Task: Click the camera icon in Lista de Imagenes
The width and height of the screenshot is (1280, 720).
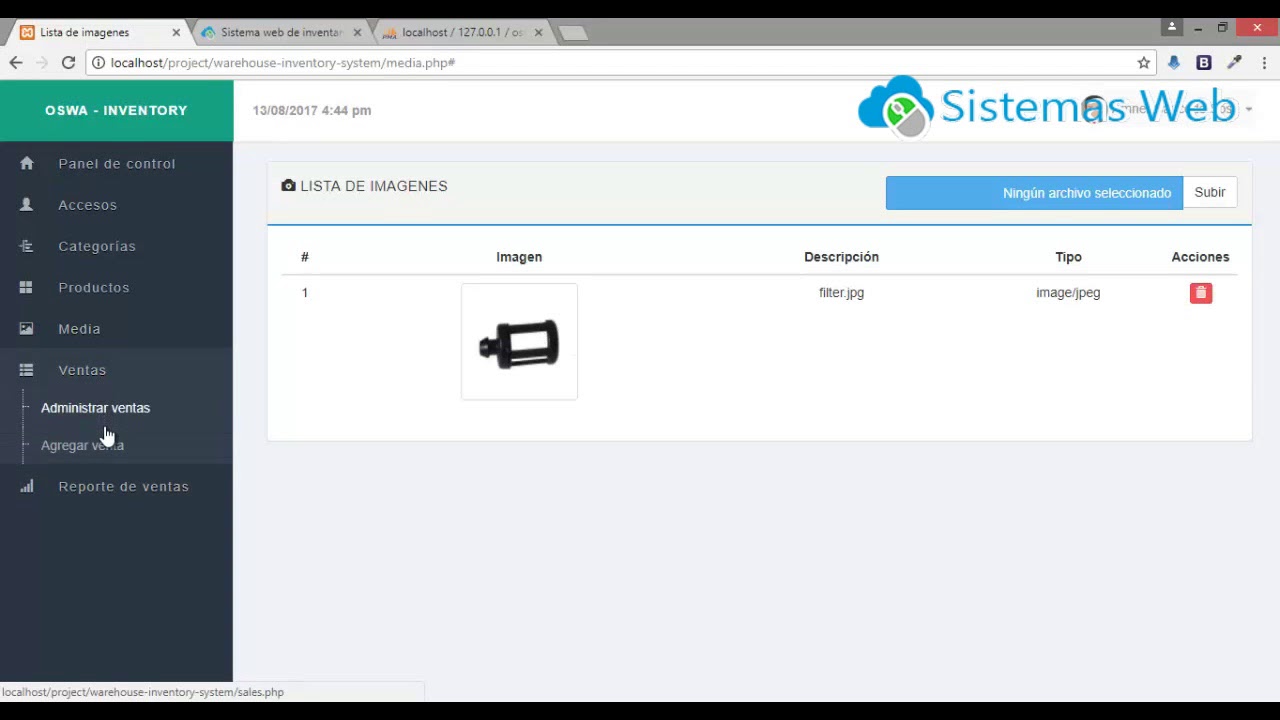Action: 288,185
